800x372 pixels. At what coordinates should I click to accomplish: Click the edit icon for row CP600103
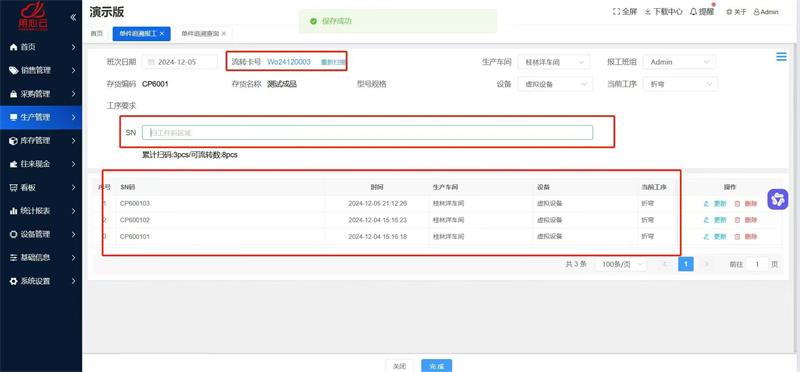[706, 204]
